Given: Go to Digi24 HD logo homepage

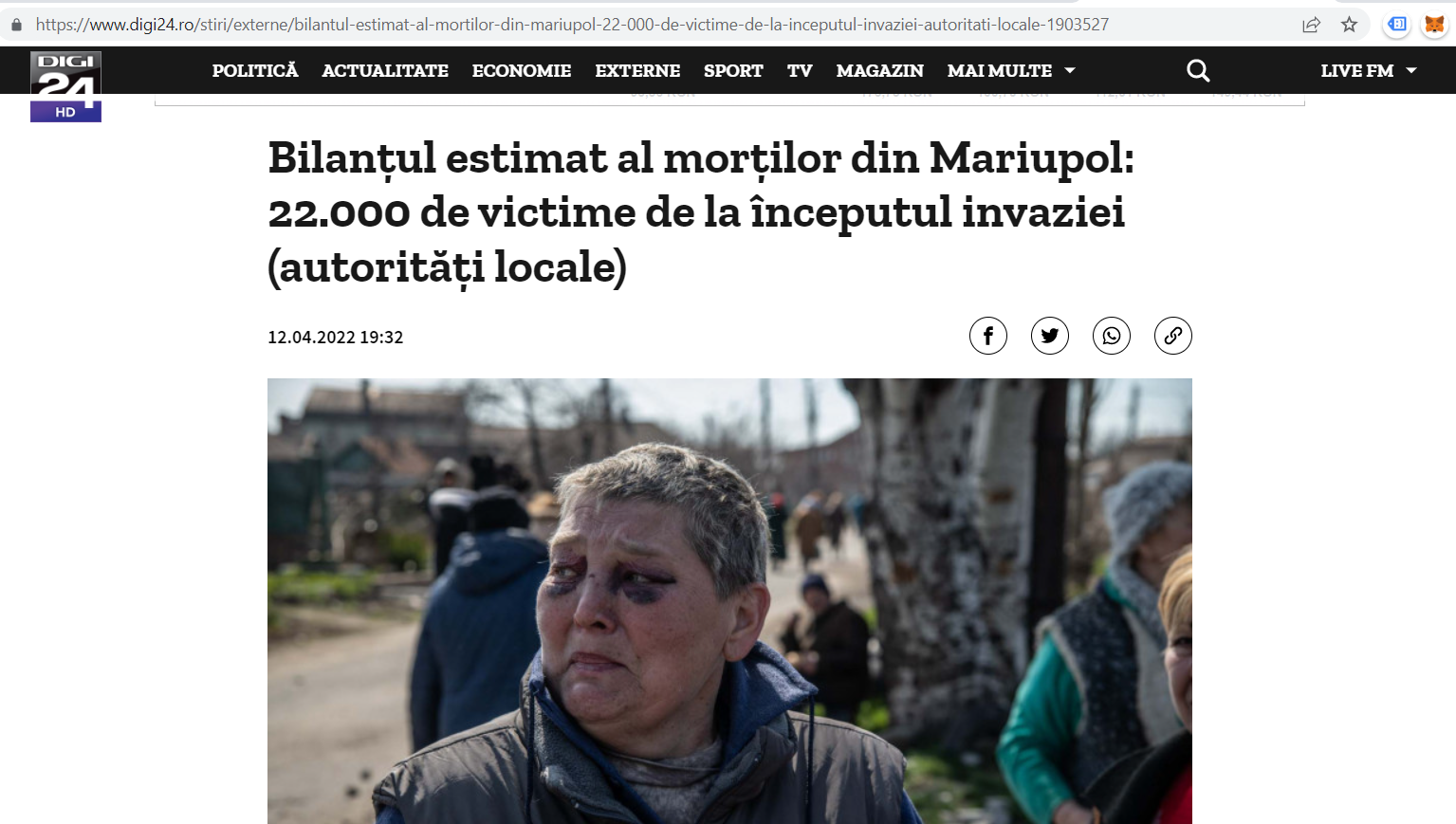Looking at the screenshot, I should tap(65, 86).
